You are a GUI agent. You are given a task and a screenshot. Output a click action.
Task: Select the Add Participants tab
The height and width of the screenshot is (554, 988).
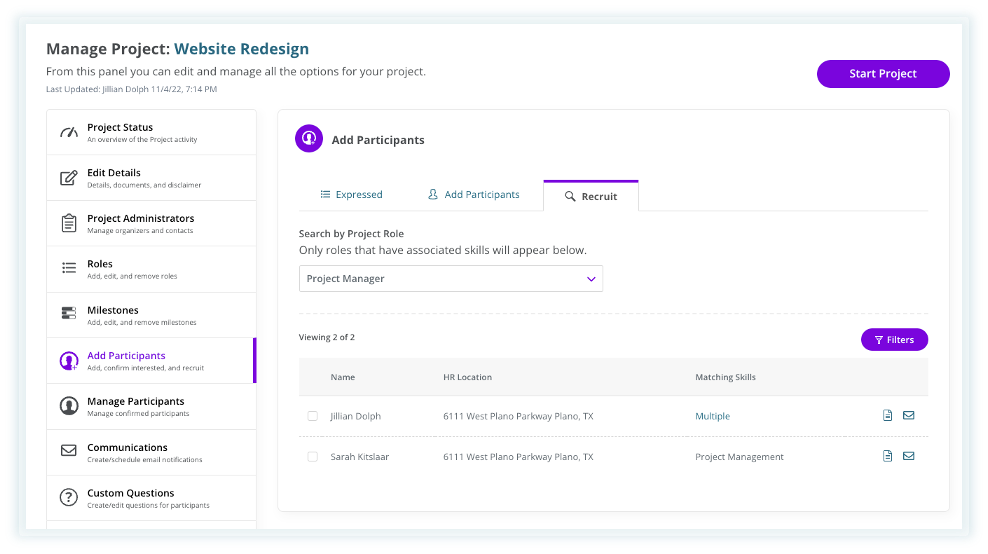pyautogui.click(x=473, y=195)
